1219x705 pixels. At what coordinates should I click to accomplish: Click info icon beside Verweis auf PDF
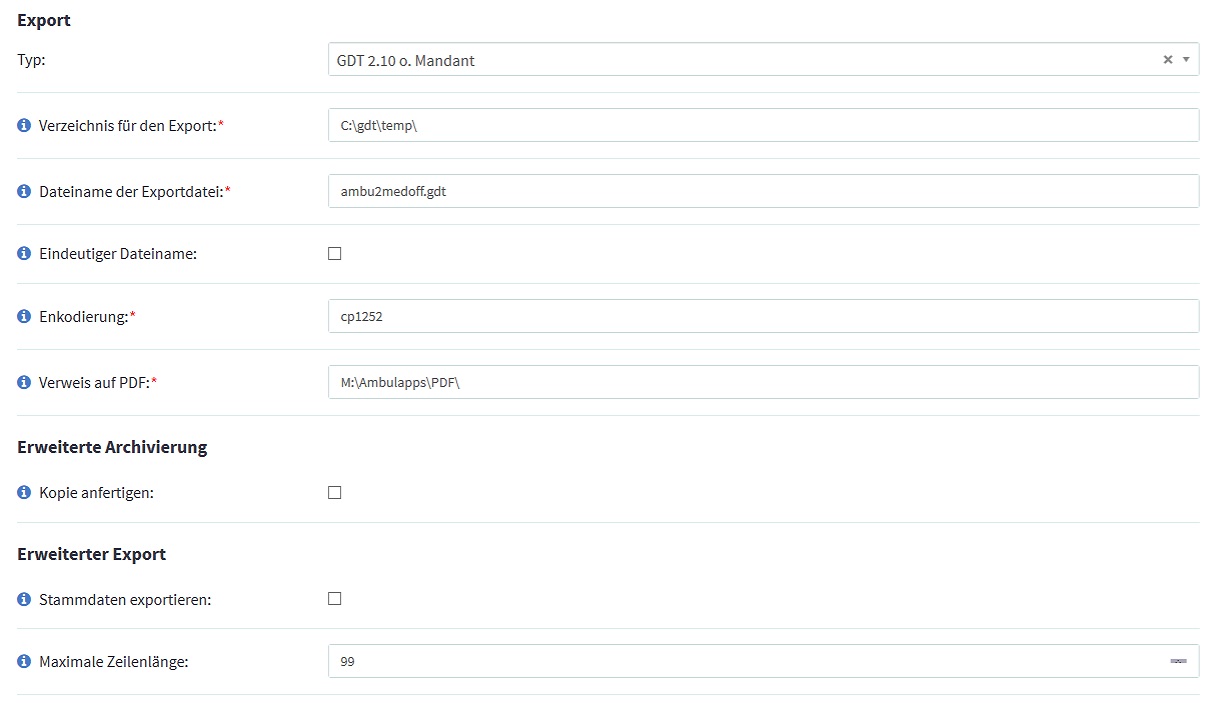(x=24, y=382)
